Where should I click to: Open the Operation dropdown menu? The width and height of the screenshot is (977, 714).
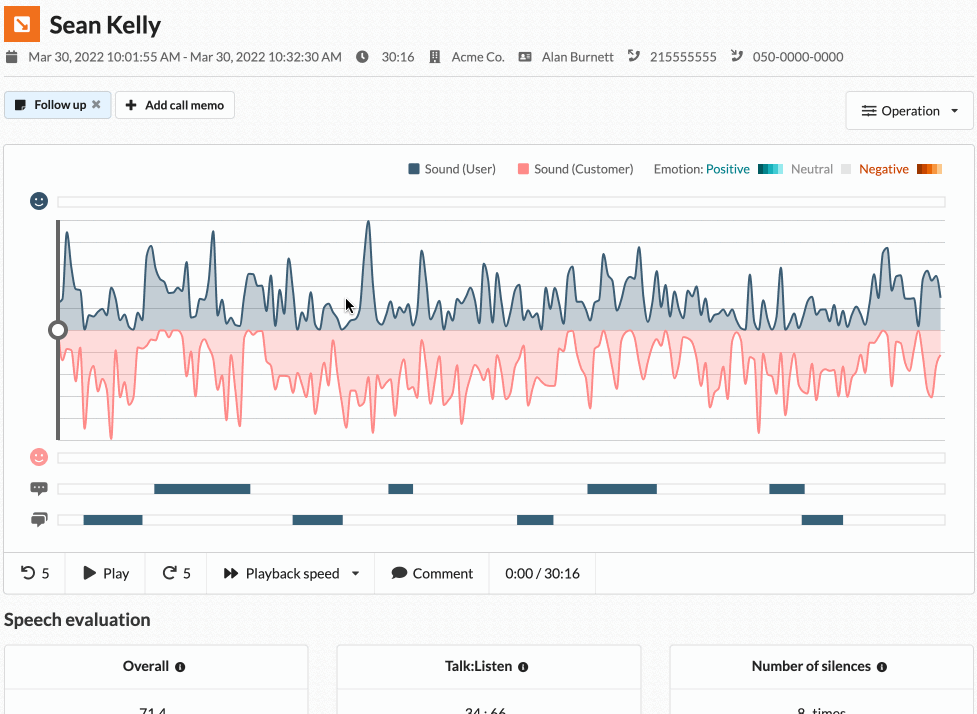(910, 111)
